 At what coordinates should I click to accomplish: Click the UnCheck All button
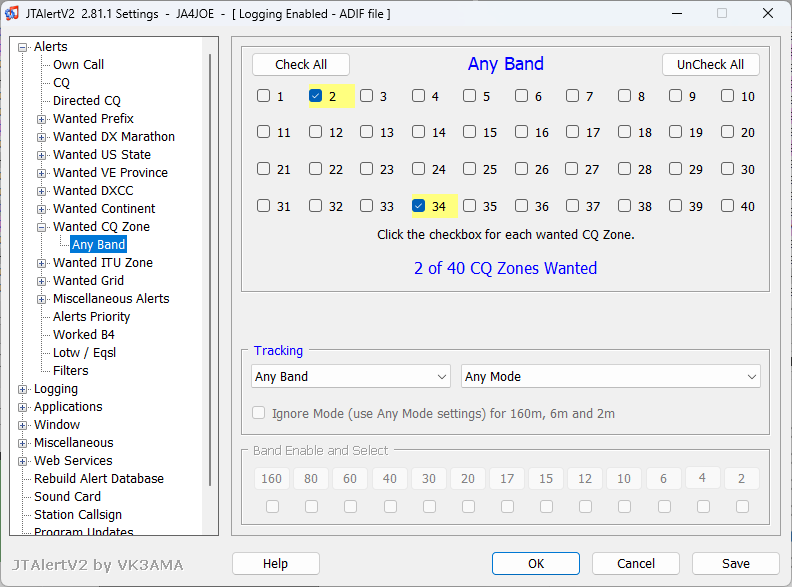710,65
